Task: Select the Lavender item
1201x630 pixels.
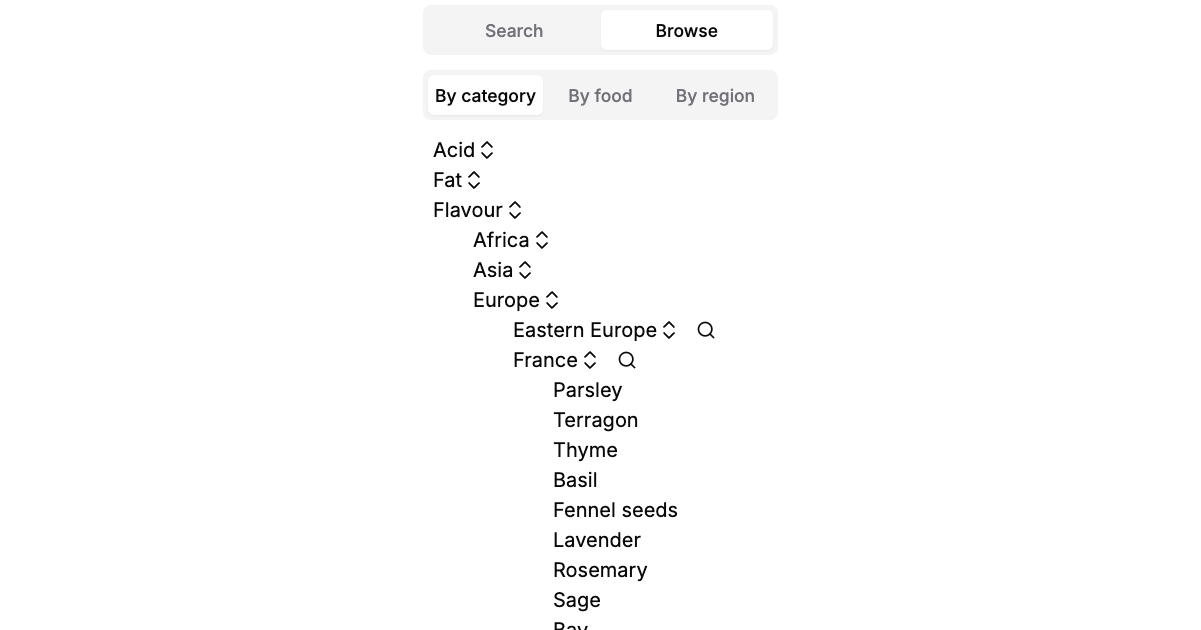Action: pos(597,540)
